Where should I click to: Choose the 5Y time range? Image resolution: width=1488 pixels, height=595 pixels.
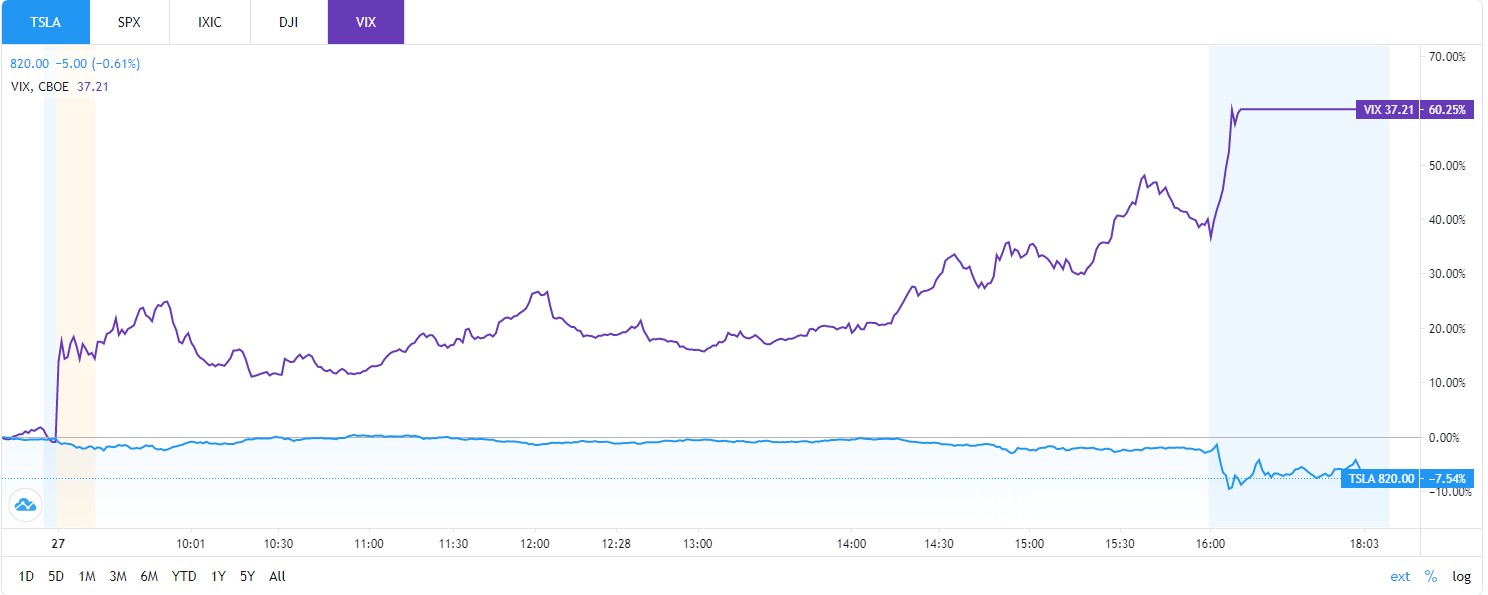[248, 576]
